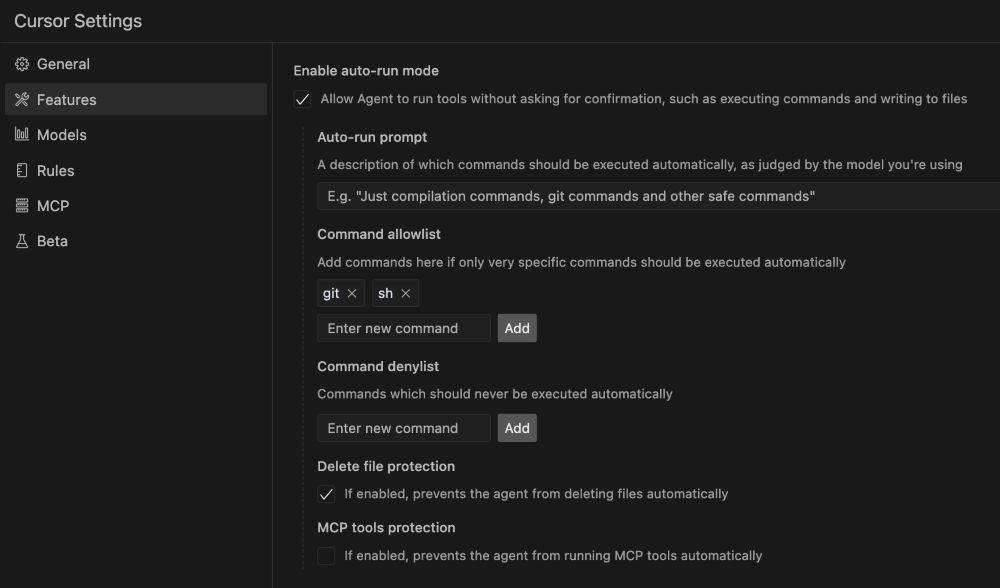
Task: Click the MCP server icon
Action: tap(22, 206)
